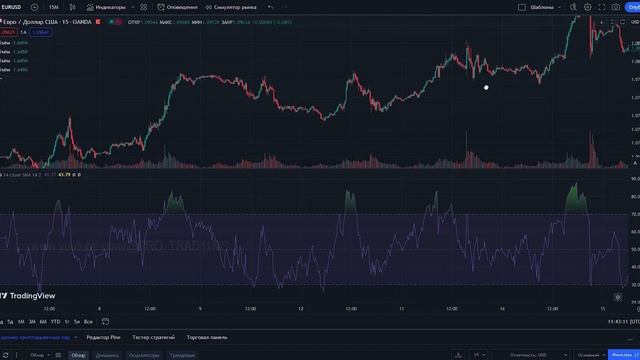Open the Обзор column set dropdown
This screenshot has width=640, height=360.
(x=40, y=356)
